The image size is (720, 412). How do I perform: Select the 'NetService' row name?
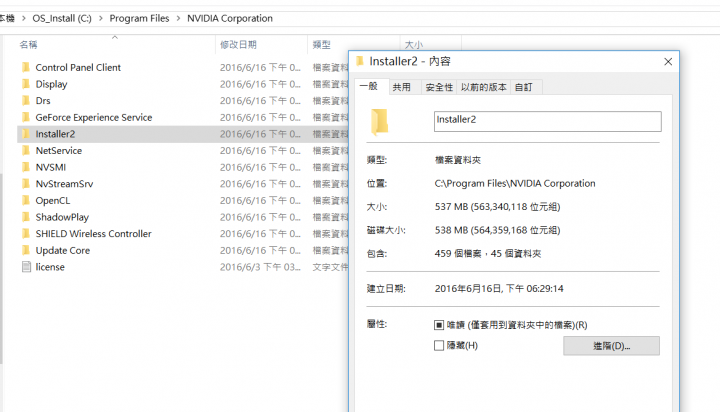tap(59, 150)
